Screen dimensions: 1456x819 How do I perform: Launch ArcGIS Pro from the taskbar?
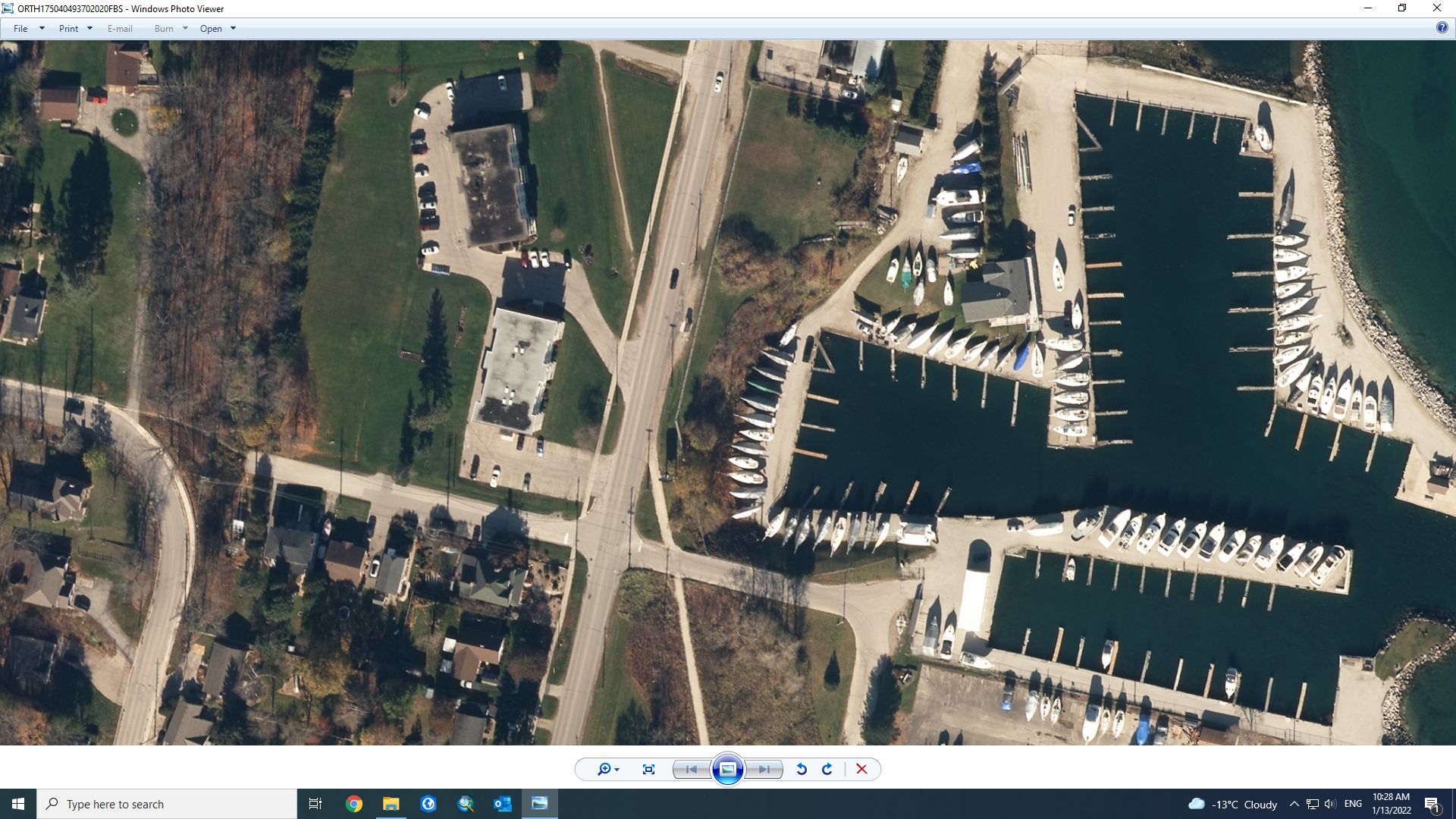coord(428,804)
